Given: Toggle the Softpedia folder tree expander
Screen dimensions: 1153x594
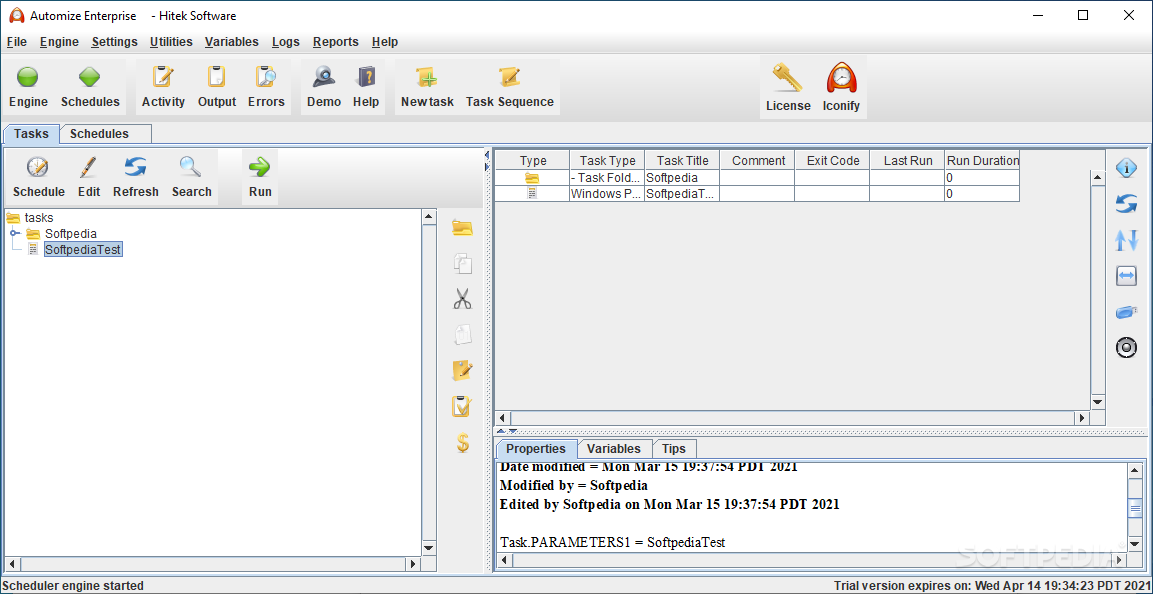Looking at the screenshot, I should [x=14, y=233].
